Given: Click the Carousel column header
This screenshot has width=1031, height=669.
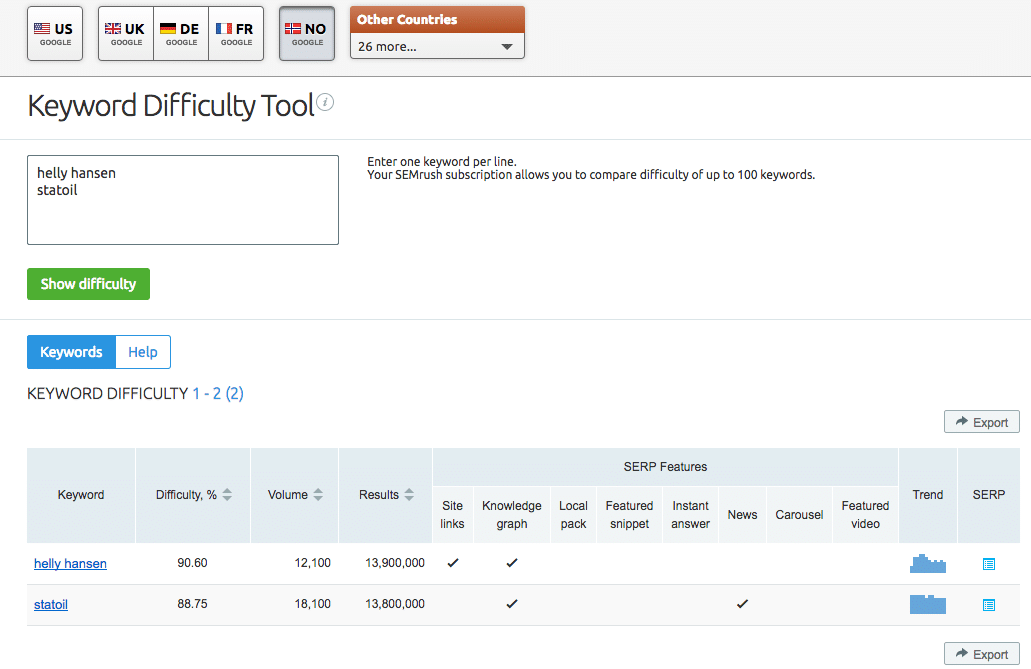Looking at the screenshot, I should click(799, 514).
